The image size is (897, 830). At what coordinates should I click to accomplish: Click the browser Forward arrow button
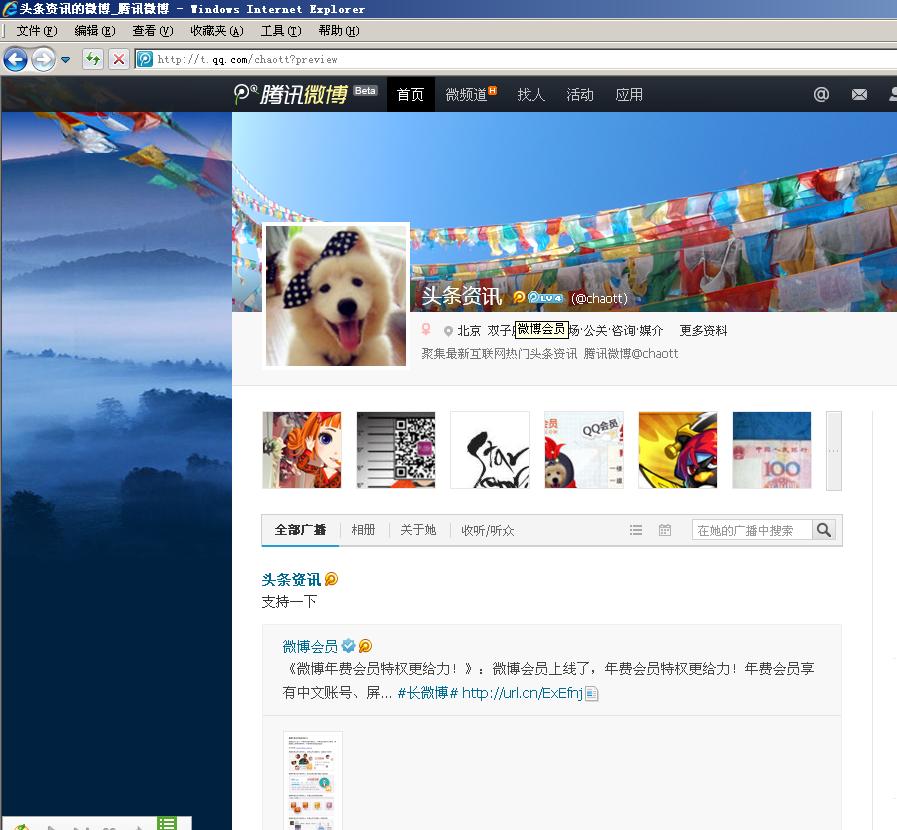coord(43,59)
